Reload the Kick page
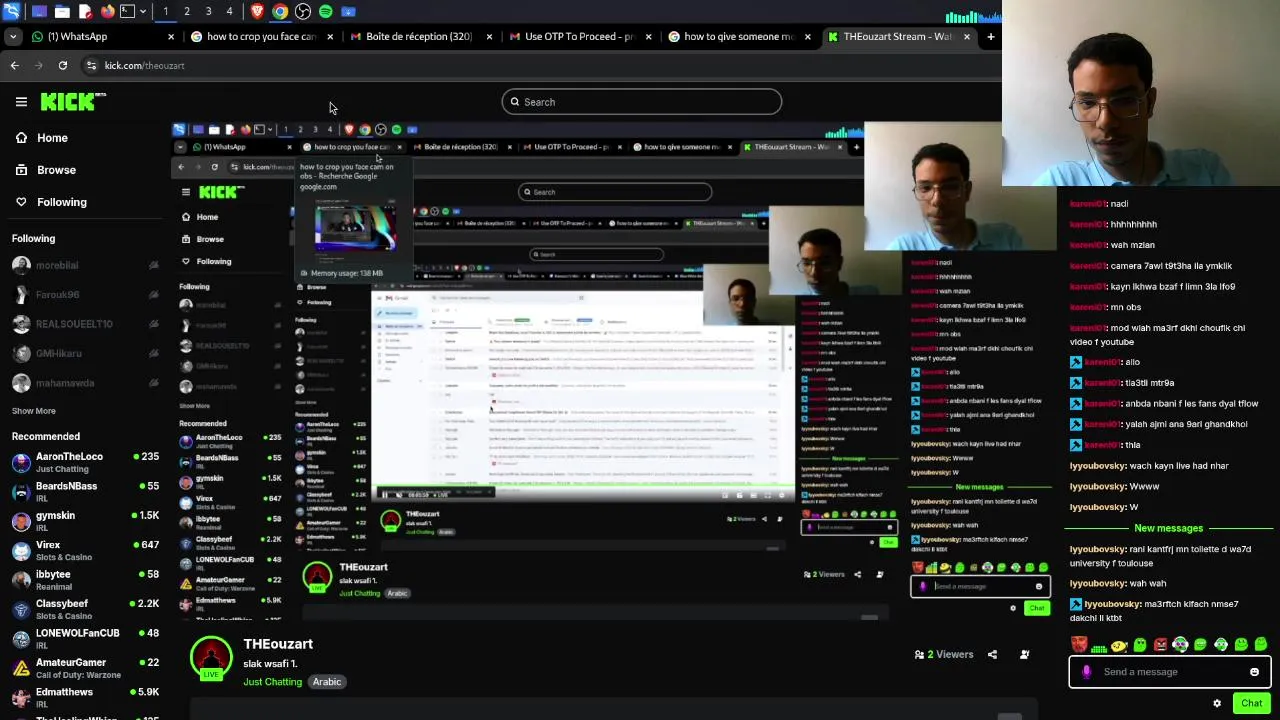The width and height of the screenshot is (1280, 720). [x=62, y=66]
